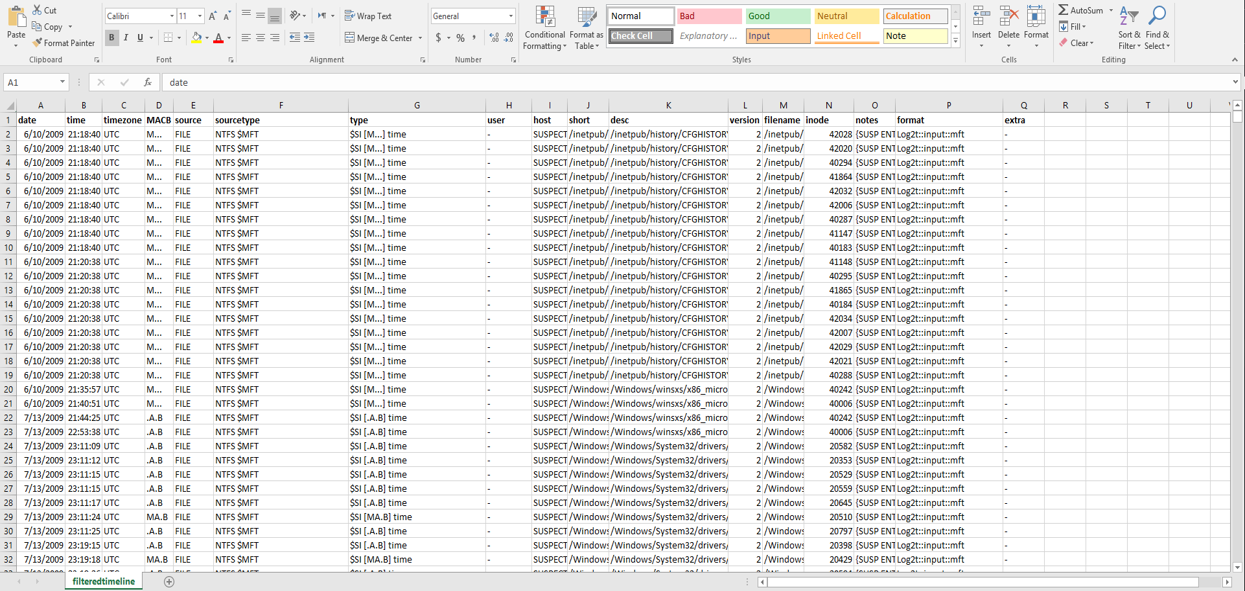Select the filteredtimeline sheet tab
This screenshot has width=1245, height=591.
coord(103,581)
